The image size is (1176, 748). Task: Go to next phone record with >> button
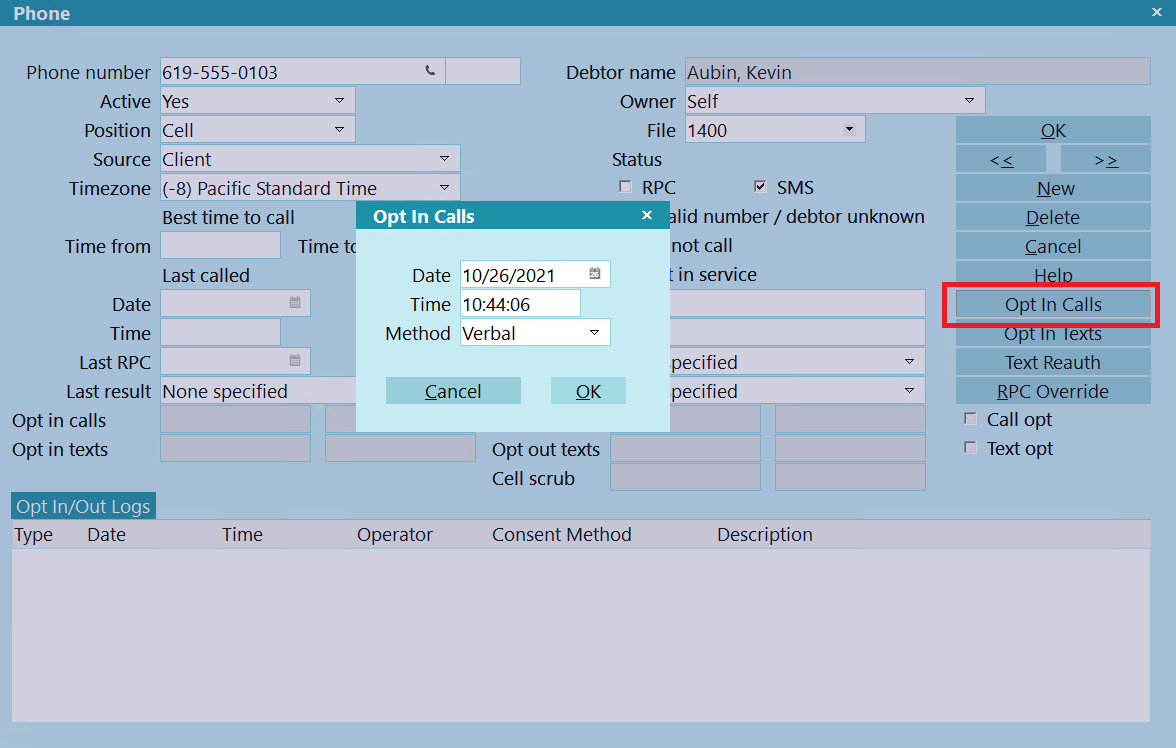click(x=1106, y=159)
